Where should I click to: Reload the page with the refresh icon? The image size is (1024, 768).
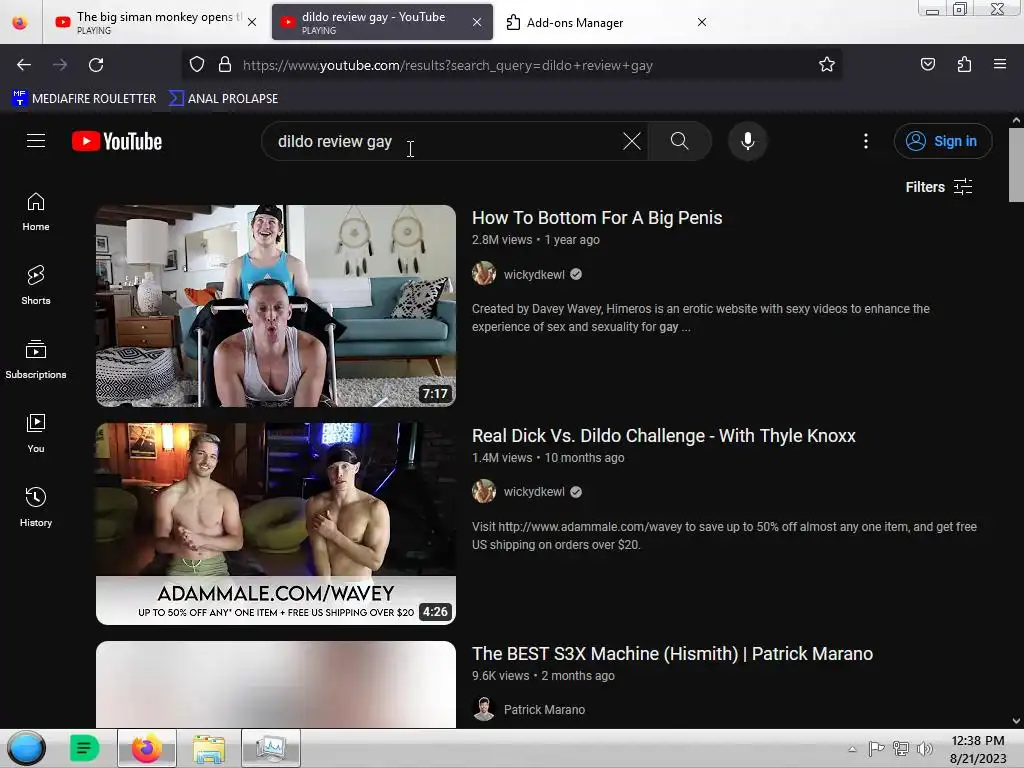pyautogui.click(x=96, y=65)
